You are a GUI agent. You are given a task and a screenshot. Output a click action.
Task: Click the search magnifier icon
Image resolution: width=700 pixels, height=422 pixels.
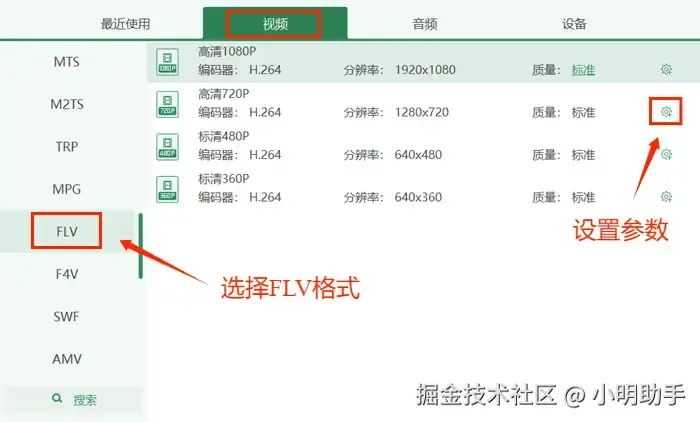tap(57, 398)
